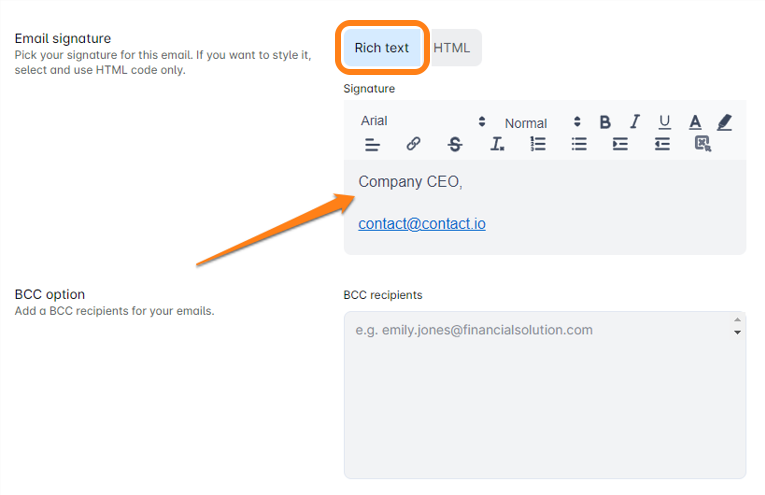This screenshot has width=765, height=495.
Task: Create a numbered list in signature
Action: click(538, 144)
